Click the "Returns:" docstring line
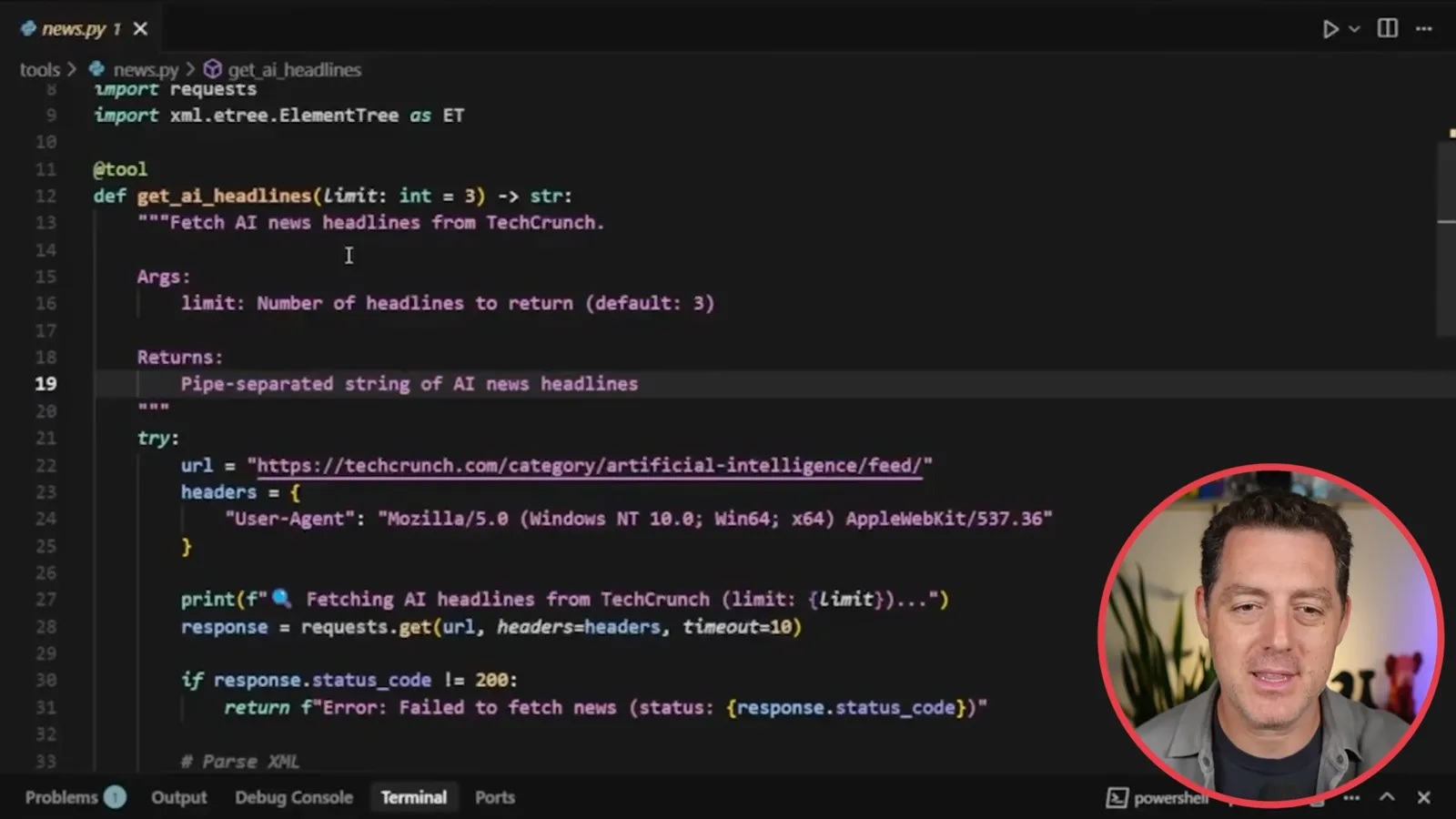 [x=180, y=358]
